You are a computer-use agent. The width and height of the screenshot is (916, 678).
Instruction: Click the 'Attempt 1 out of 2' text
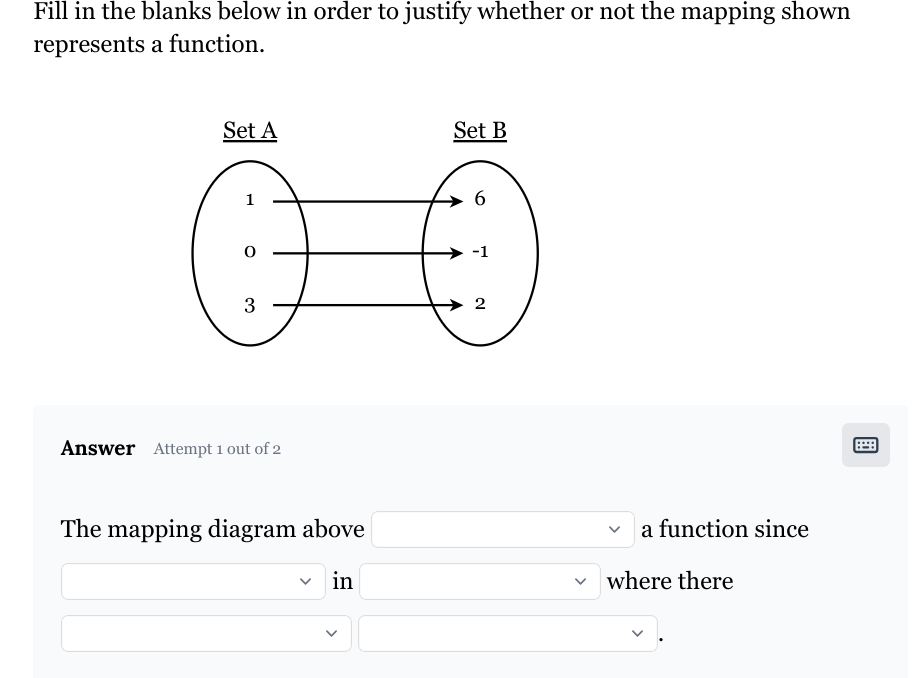click(x=216, y=449)
